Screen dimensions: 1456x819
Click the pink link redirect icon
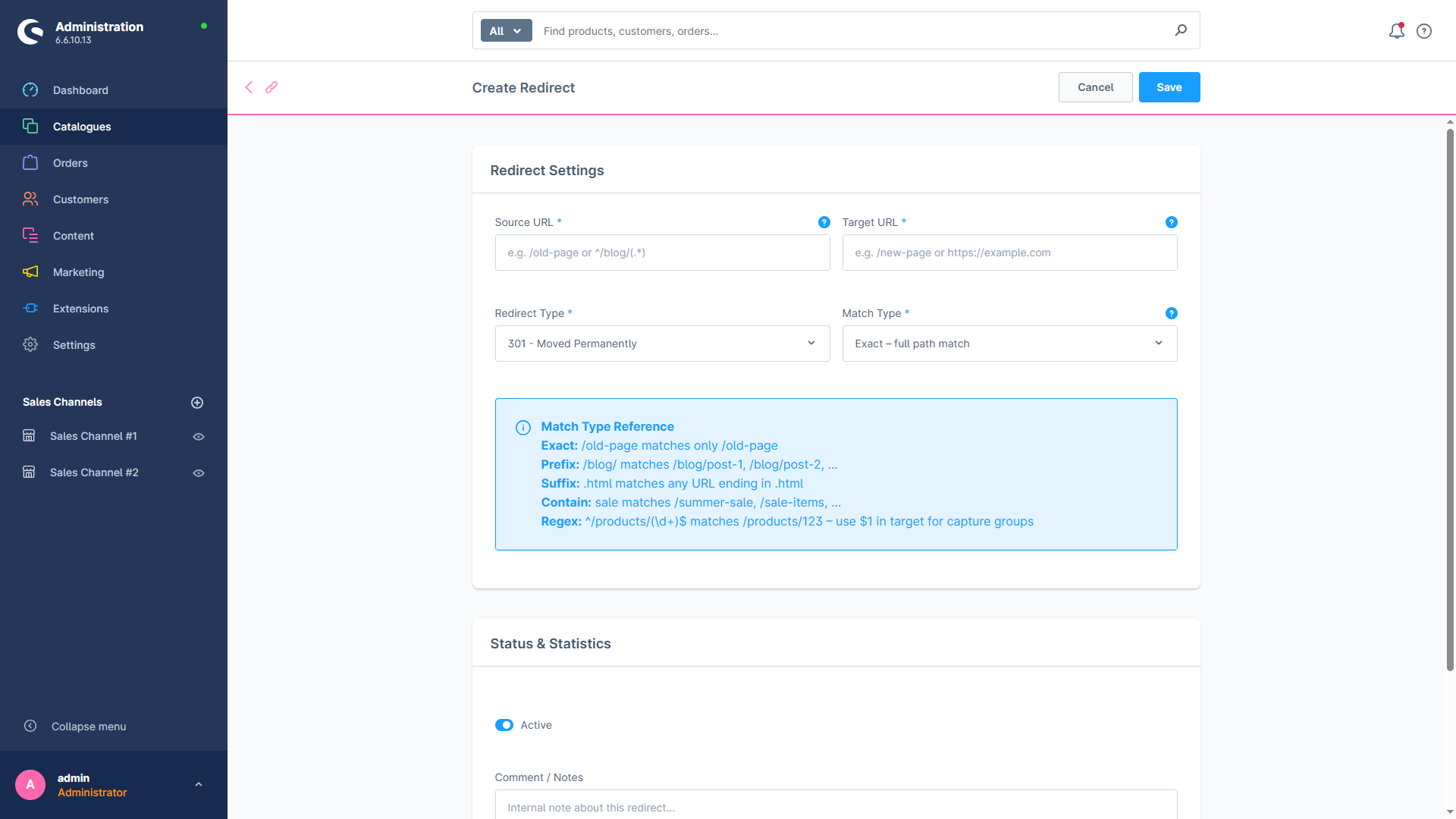(x=271, y=87)
